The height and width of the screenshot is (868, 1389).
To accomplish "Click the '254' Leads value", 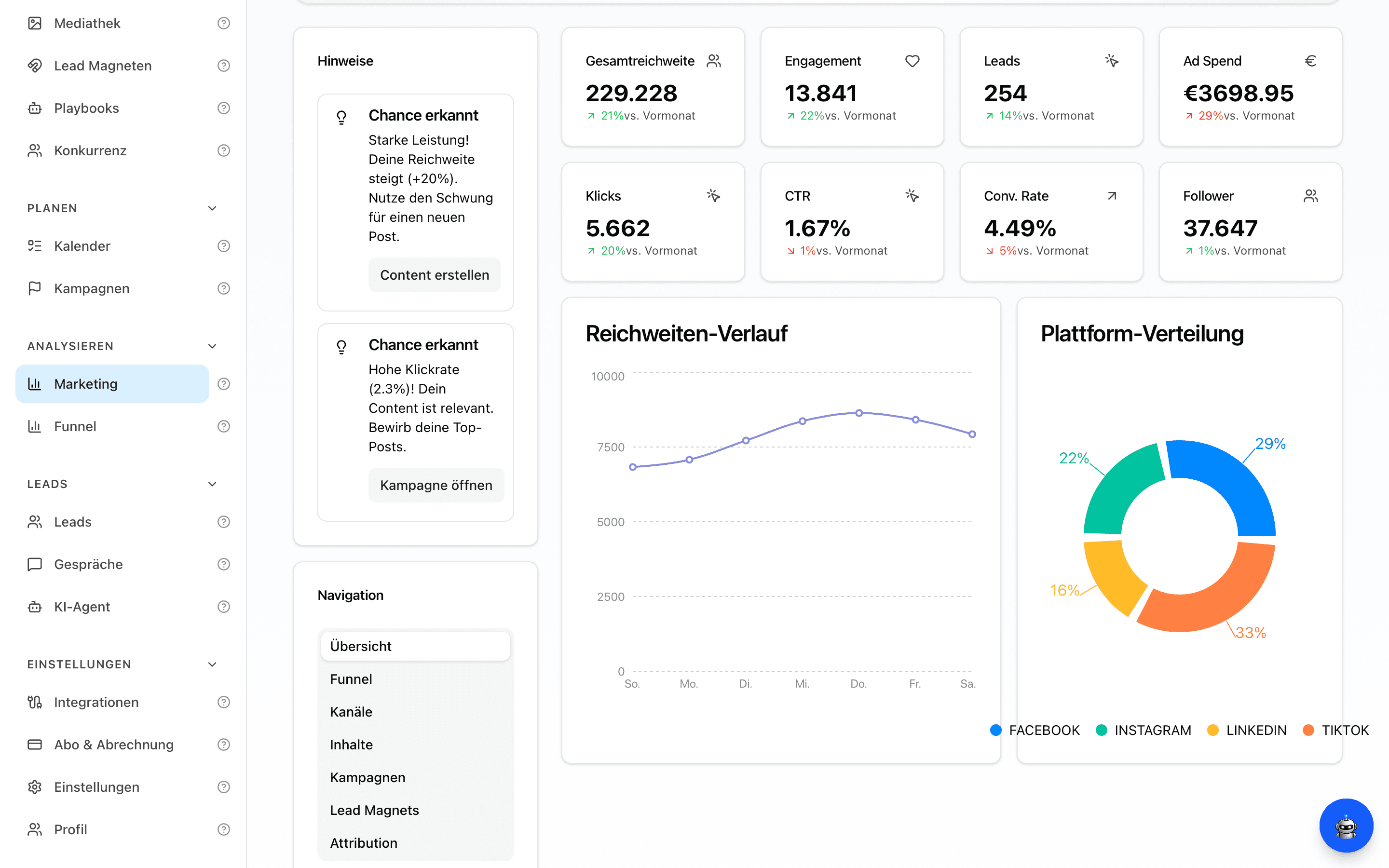I will [1005, 93].
